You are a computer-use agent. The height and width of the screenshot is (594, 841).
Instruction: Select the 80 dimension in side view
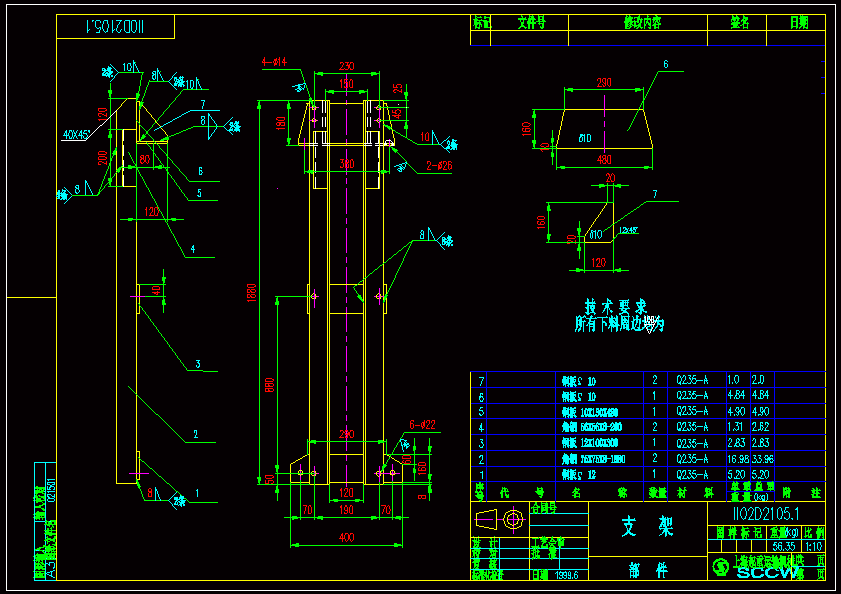145,159
